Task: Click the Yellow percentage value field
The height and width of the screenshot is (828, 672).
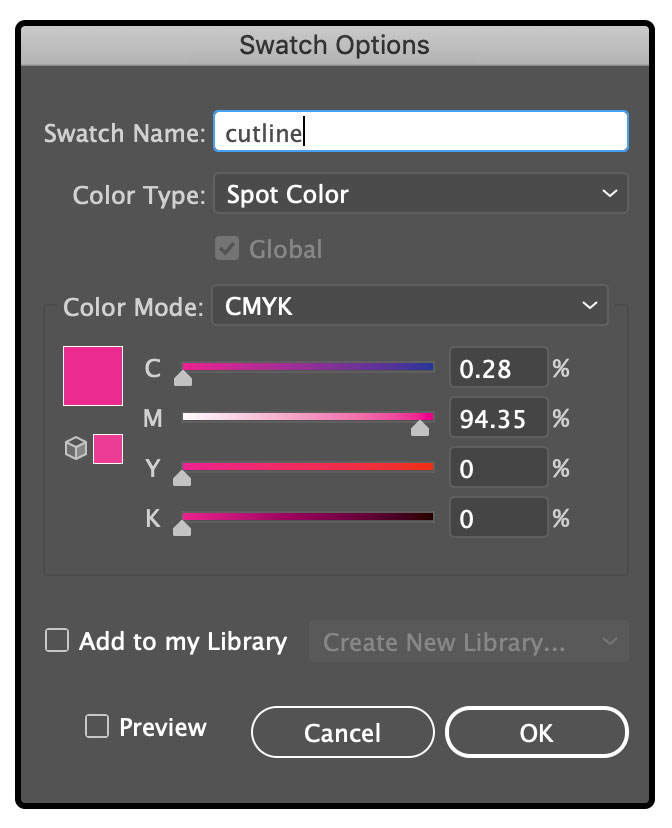Action: tap(498, 469)
